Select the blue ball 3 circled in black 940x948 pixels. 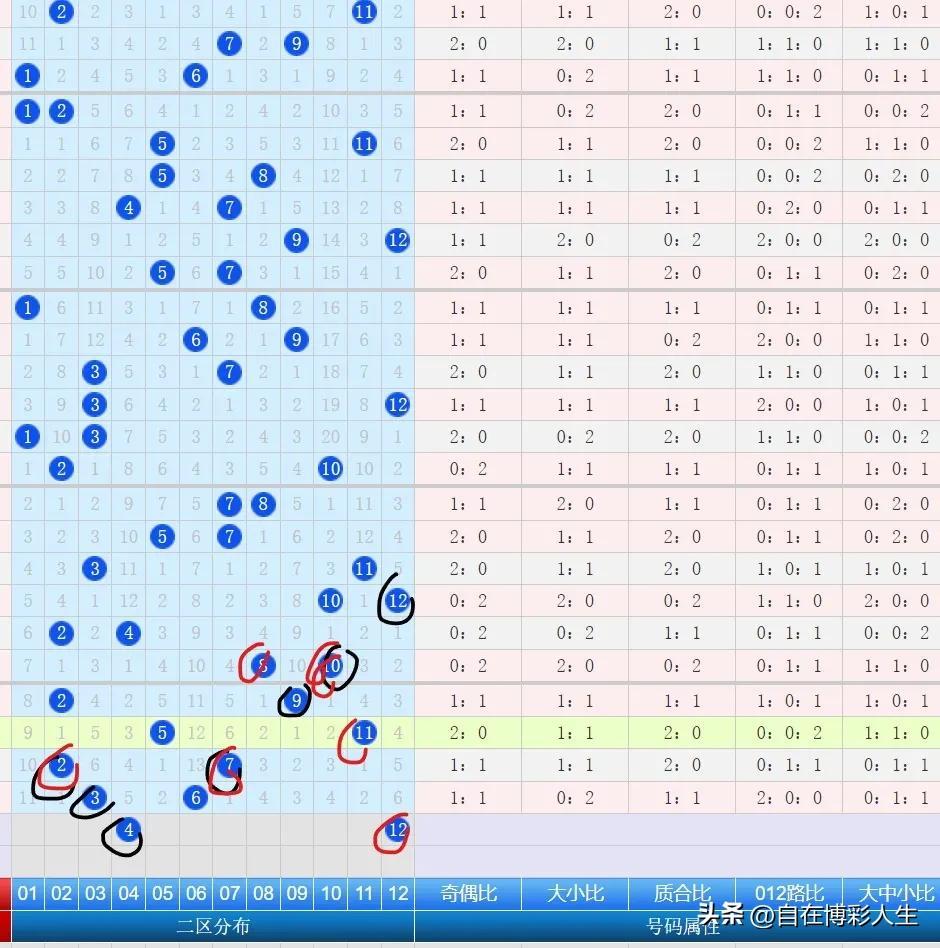[94, 798]
